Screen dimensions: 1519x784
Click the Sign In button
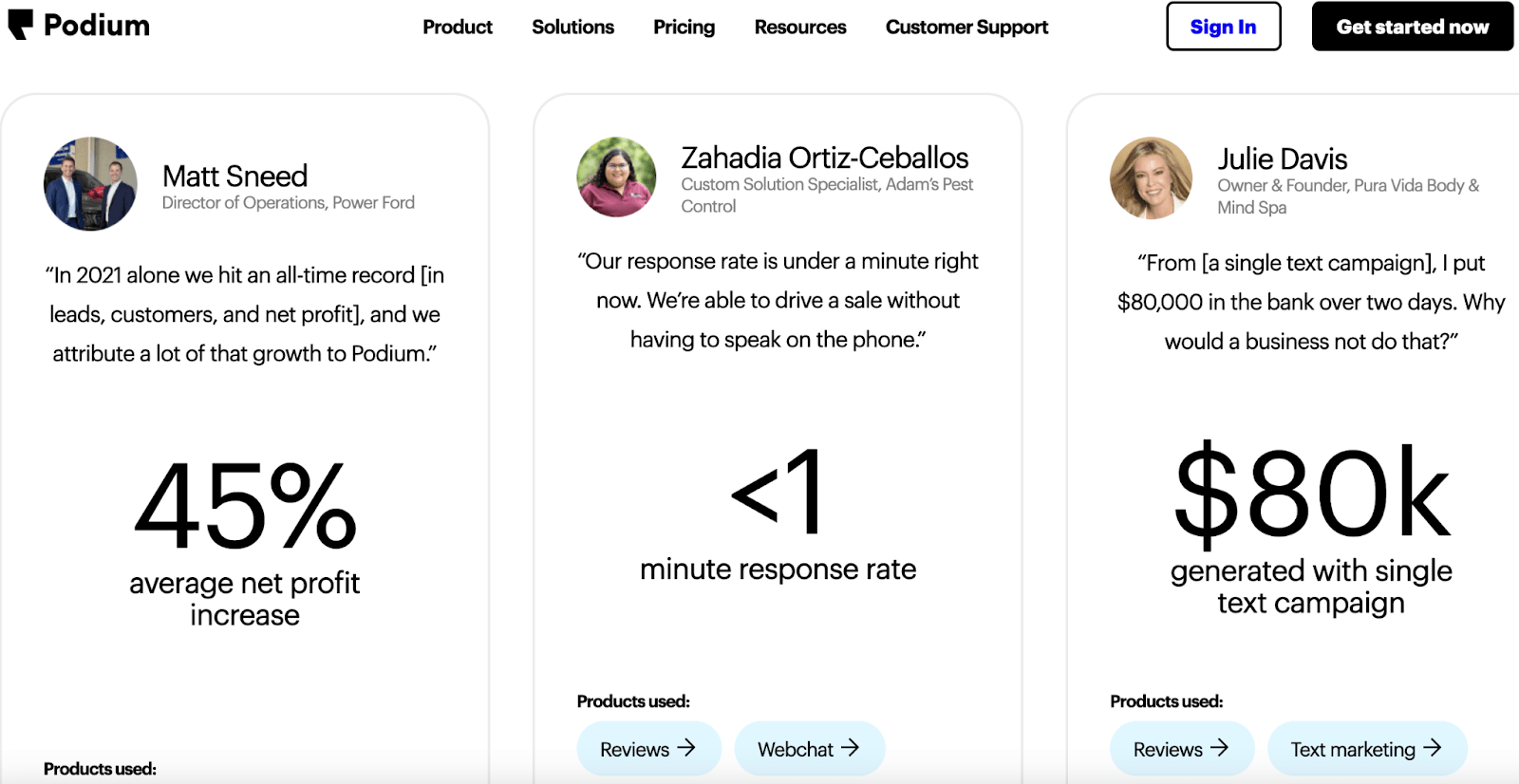[x=1223, y=28]
